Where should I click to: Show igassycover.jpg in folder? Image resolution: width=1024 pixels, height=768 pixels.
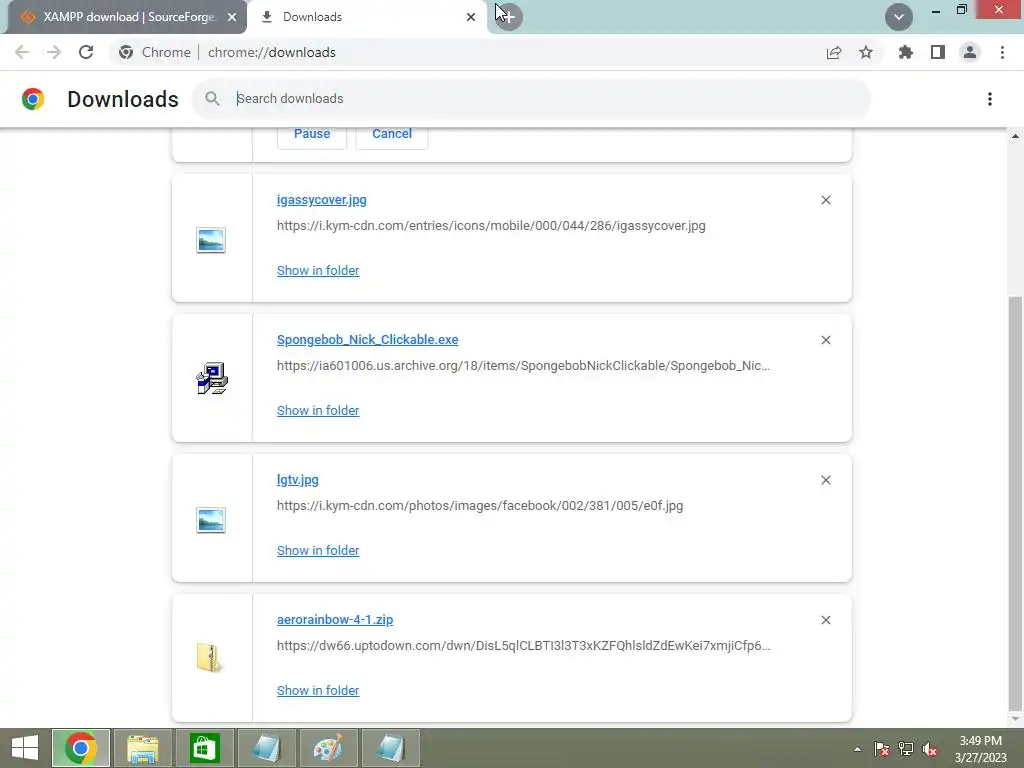[318, 270]
